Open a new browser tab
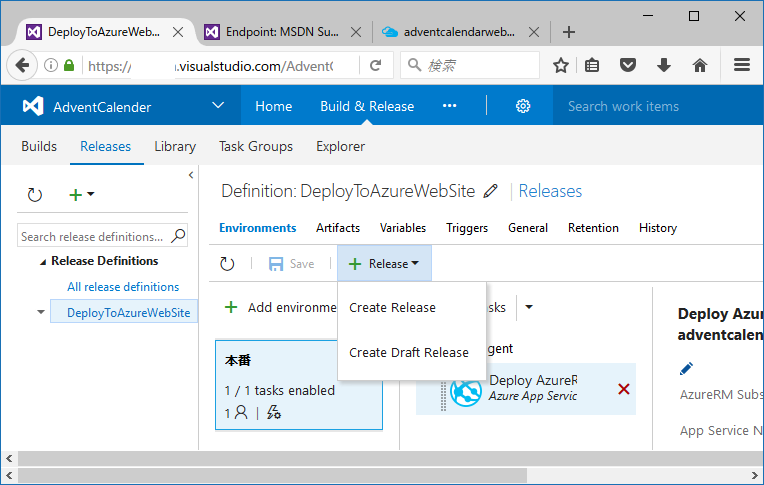This screenshot has height=485, width=764. [569, 32]
